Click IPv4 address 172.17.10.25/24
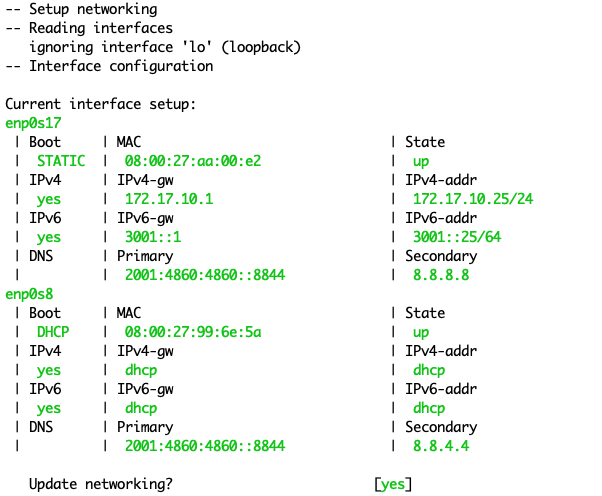 tap(473, 199)
